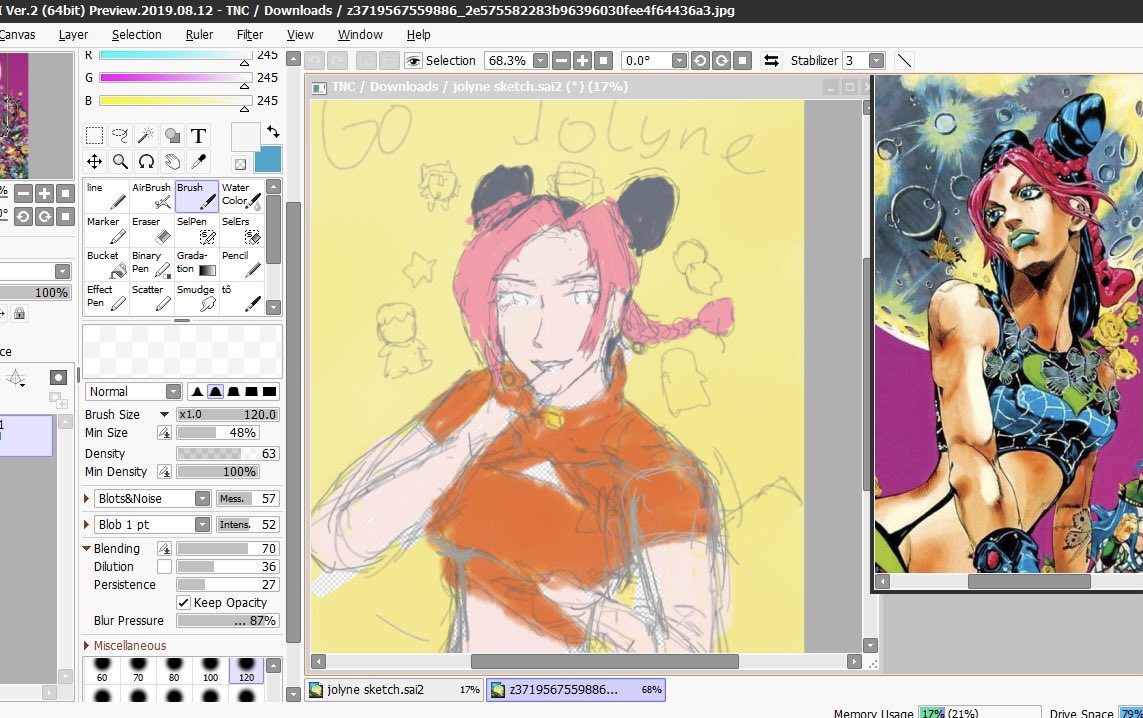Select the AirBrush tool
Image resolution: width=1143 pixels, height=718 pixels.
click(x=152, y=195)
